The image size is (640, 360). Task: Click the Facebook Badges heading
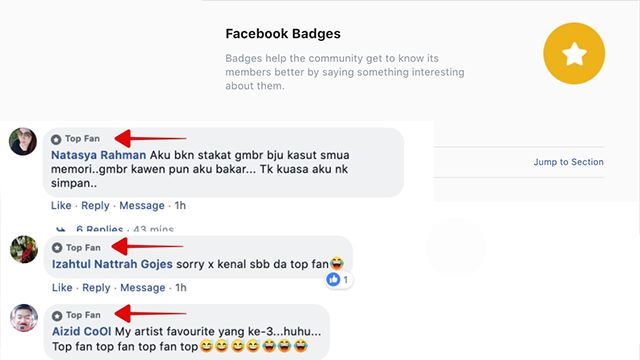click(x=283, y=33)
